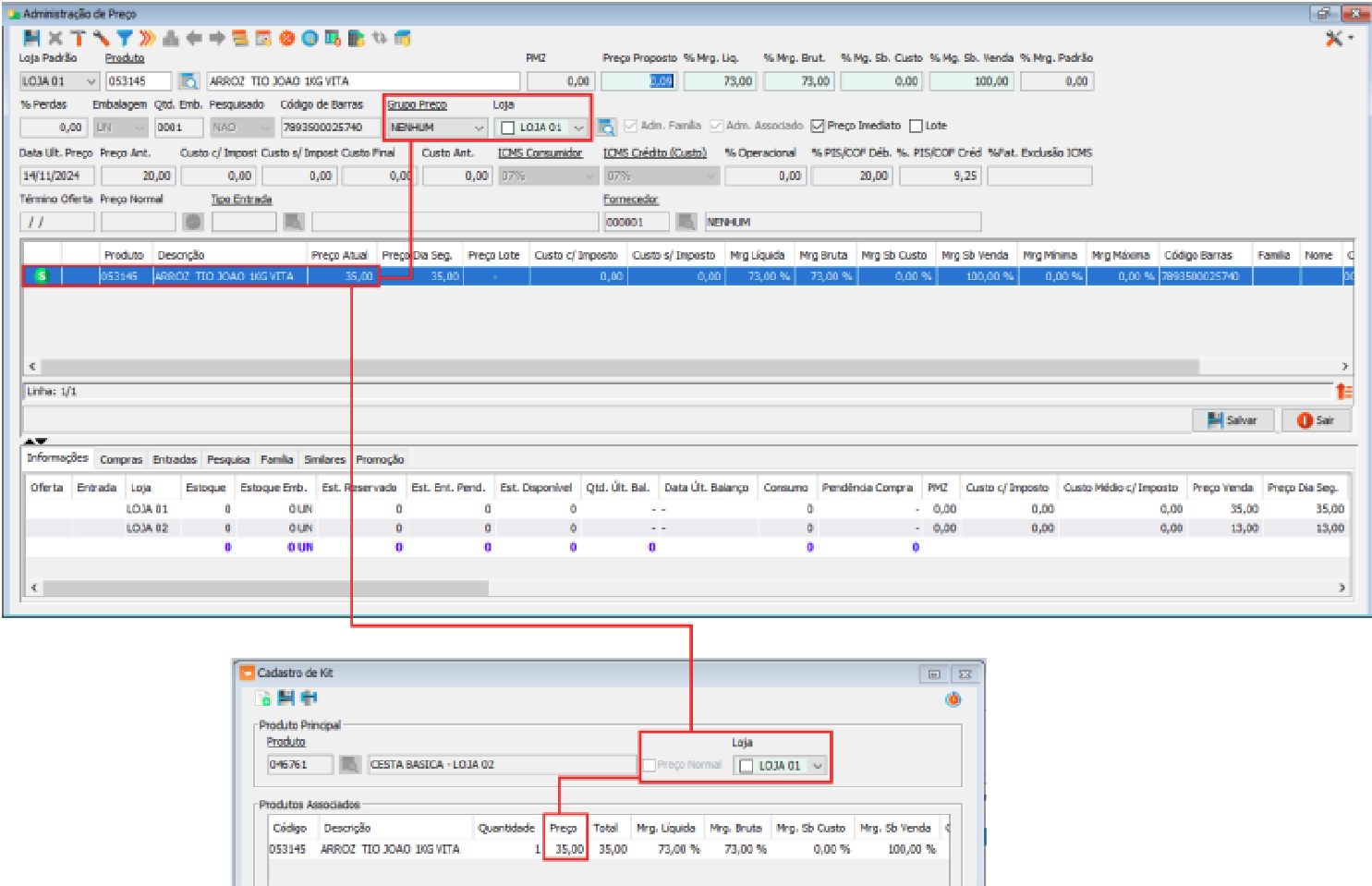Click the right arrow next record icon
The height and width of the screenshot is (886, 1372).
[217, 38]
